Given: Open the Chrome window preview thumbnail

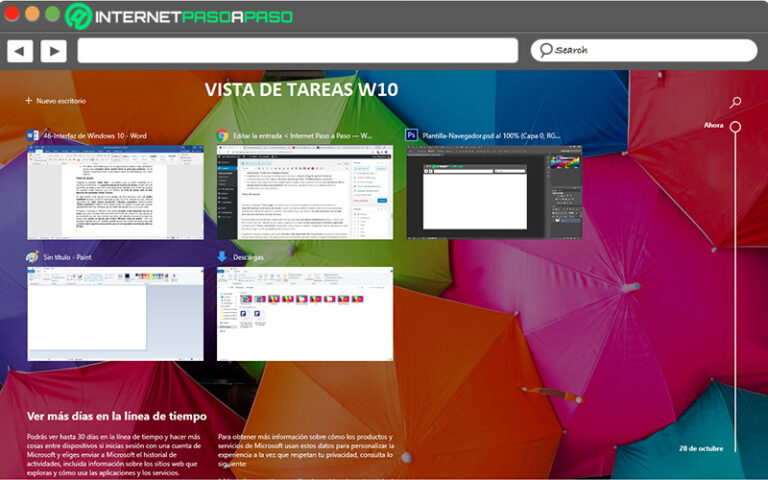Looking at the screenshot, I should [x=304, y=192].
